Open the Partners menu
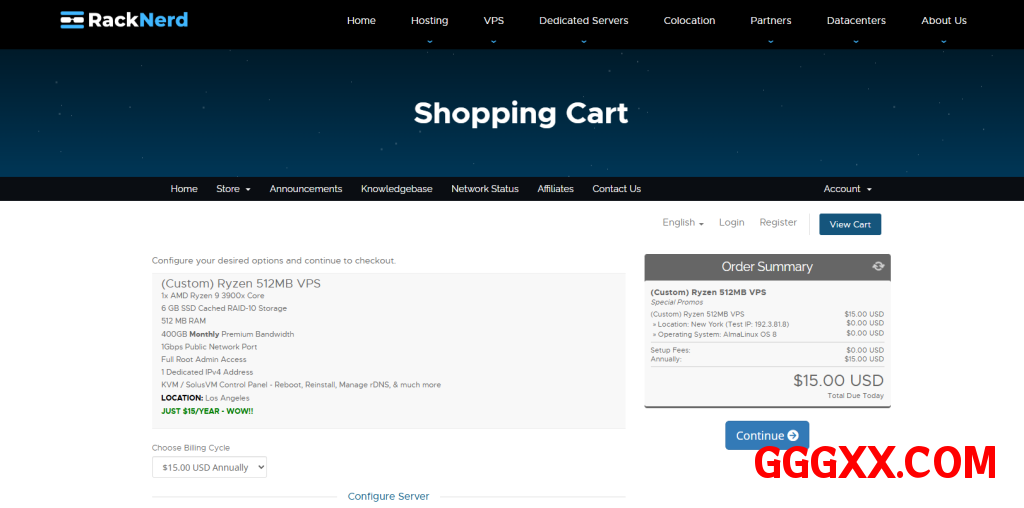1024x508 pixels. tap(770, 20)
